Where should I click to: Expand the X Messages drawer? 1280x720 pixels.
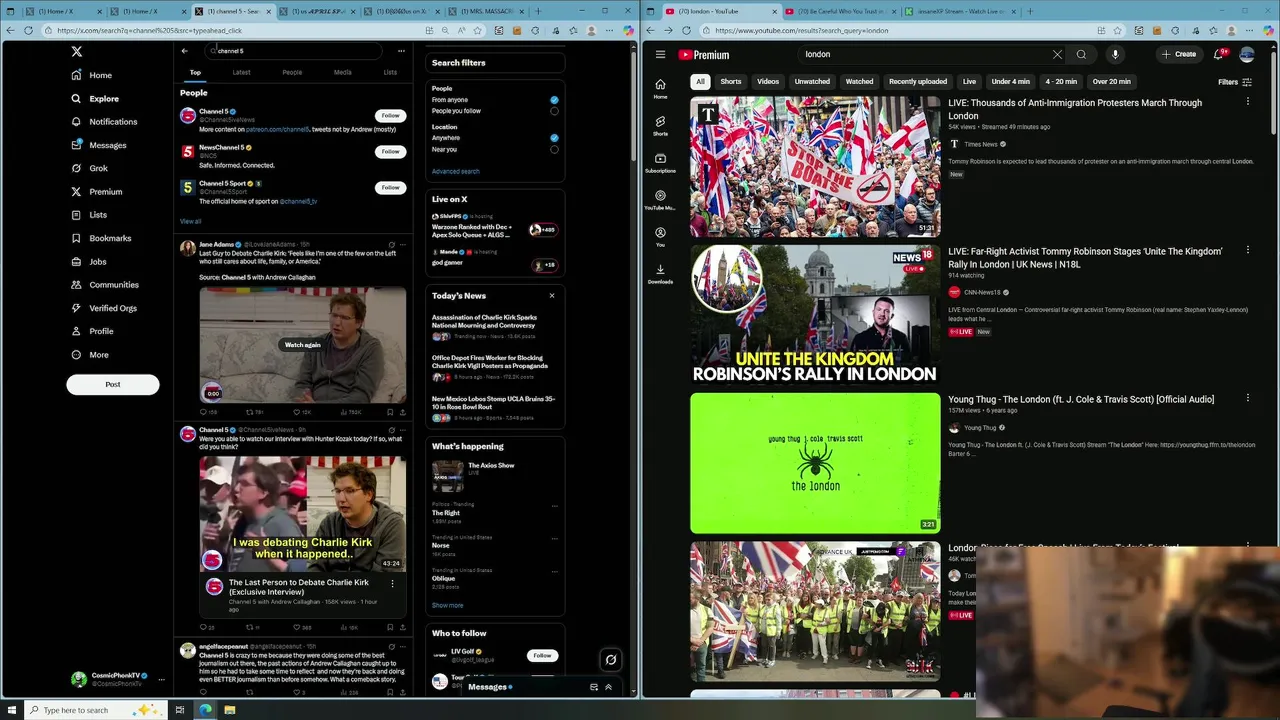tap(608, 687)
